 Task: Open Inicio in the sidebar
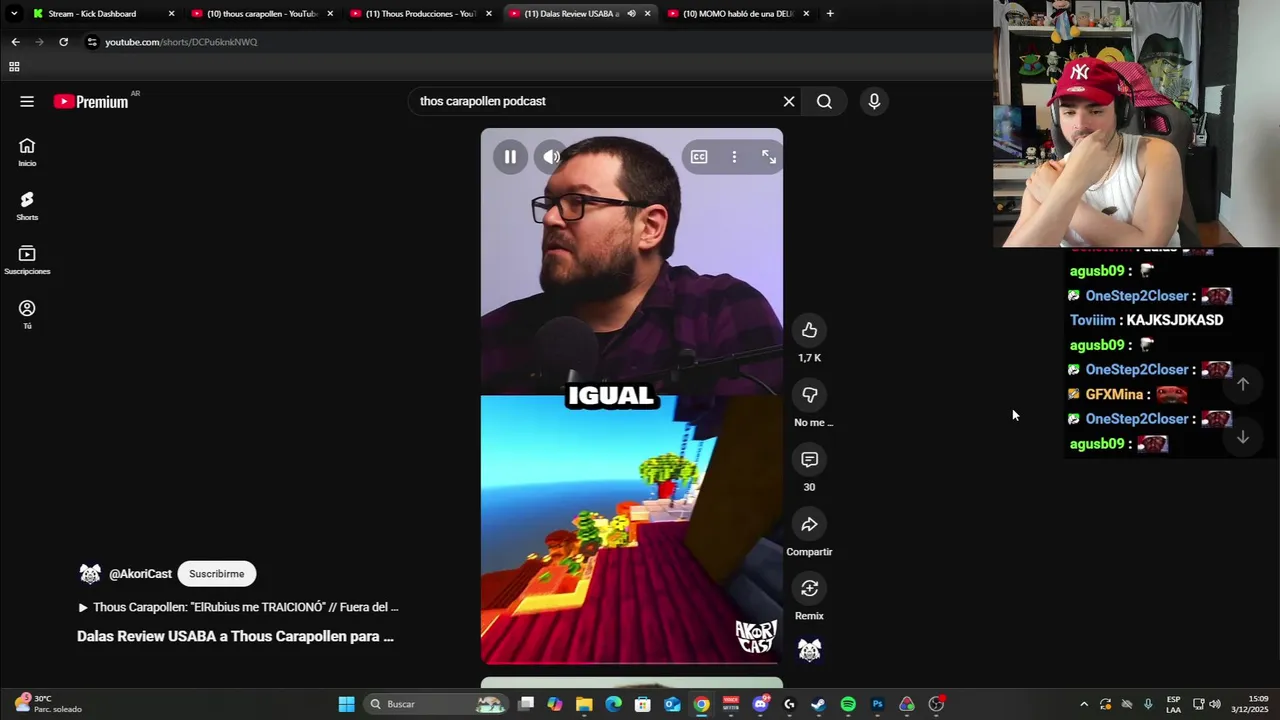27,152
